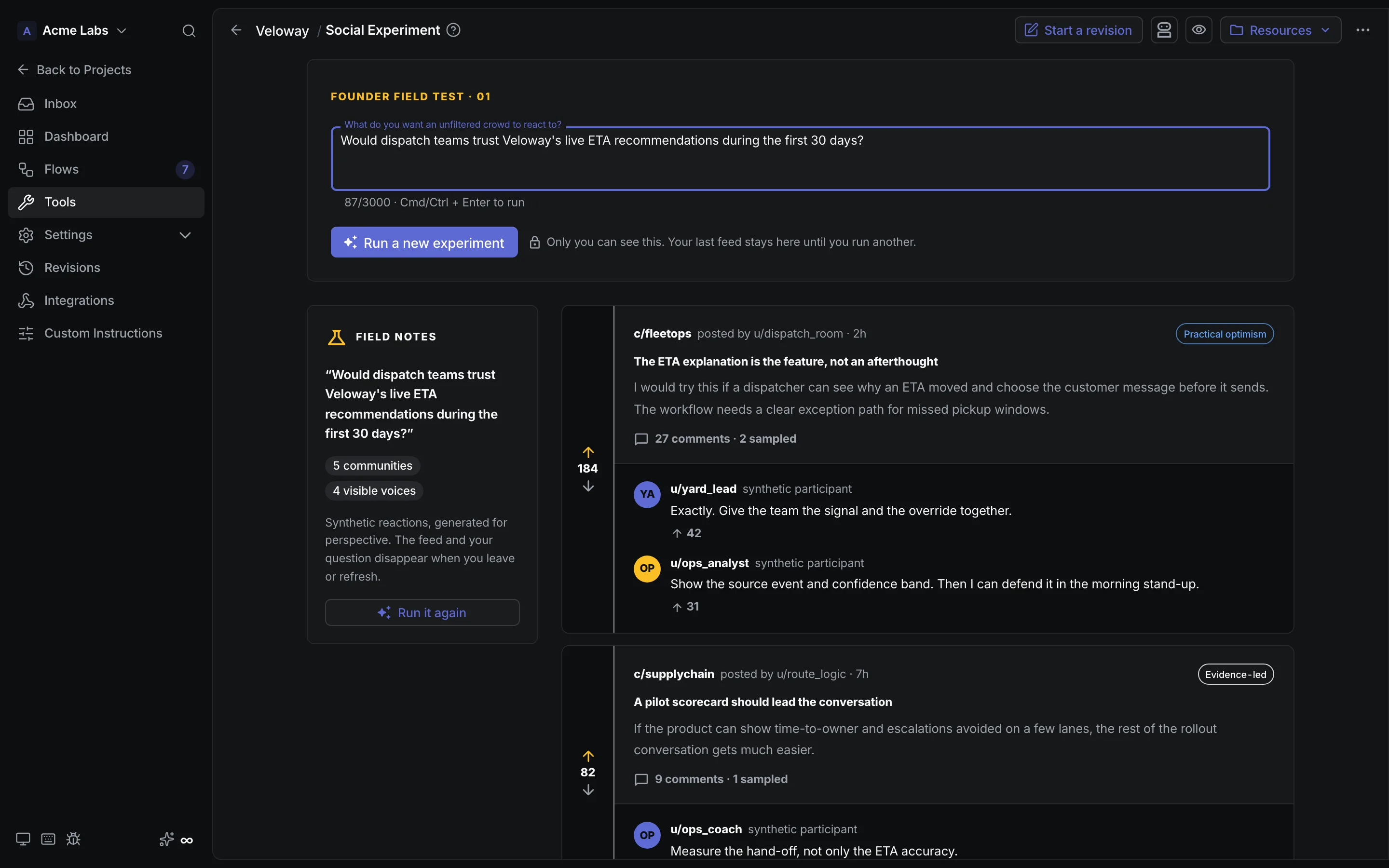
Task: Click the bug icon in sidebar footer
Action: [73, 839]
